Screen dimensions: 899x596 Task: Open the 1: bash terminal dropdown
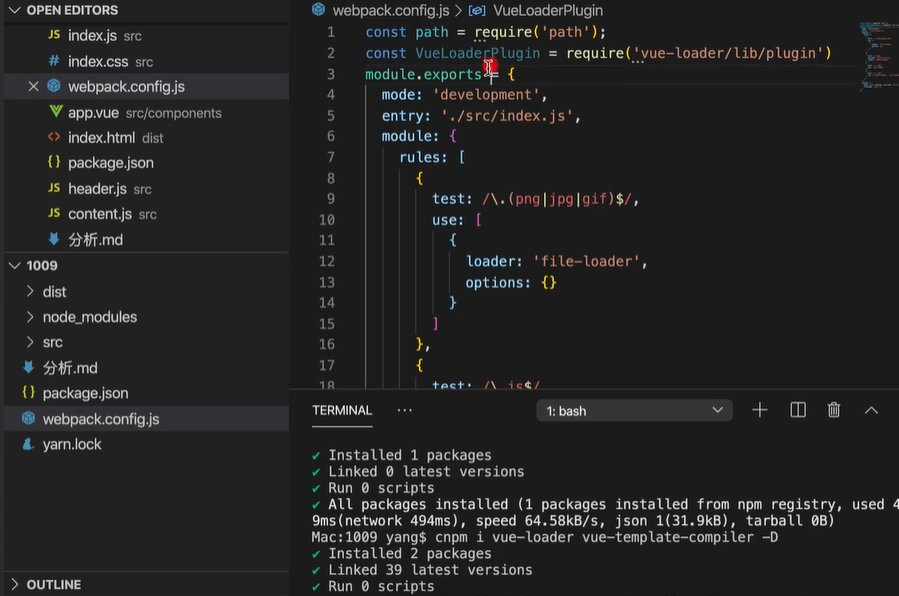634,411
